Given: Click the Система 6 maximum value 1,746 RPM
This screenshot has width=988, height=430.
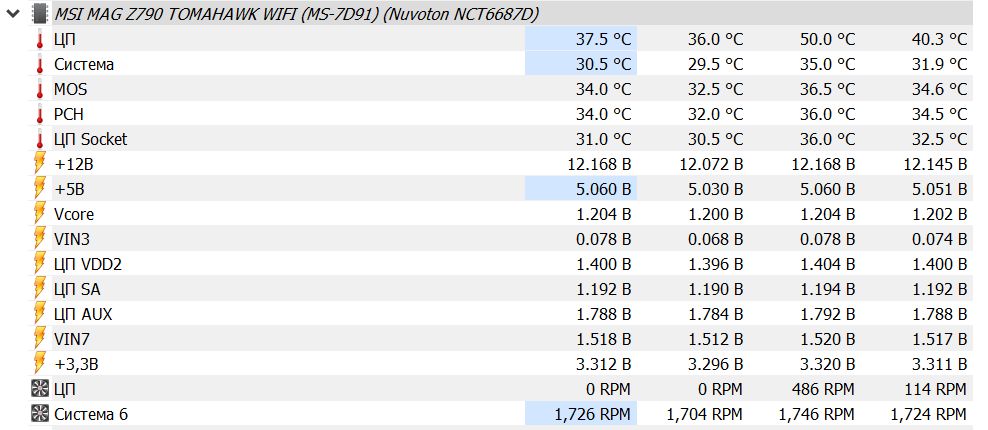Looking at the screenshot, I should pos(817,414).
